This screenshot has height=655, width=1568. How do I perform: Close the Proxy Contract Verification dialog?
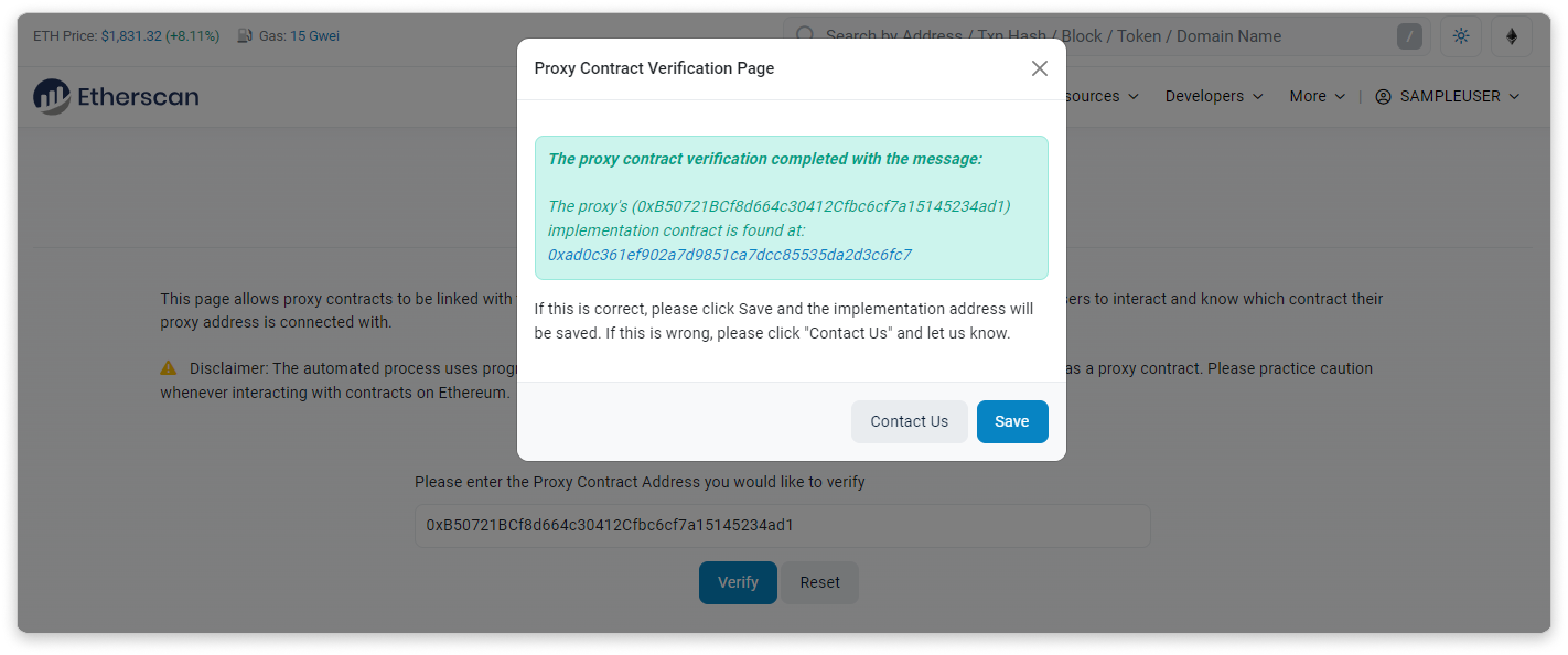pos(1039,68)
